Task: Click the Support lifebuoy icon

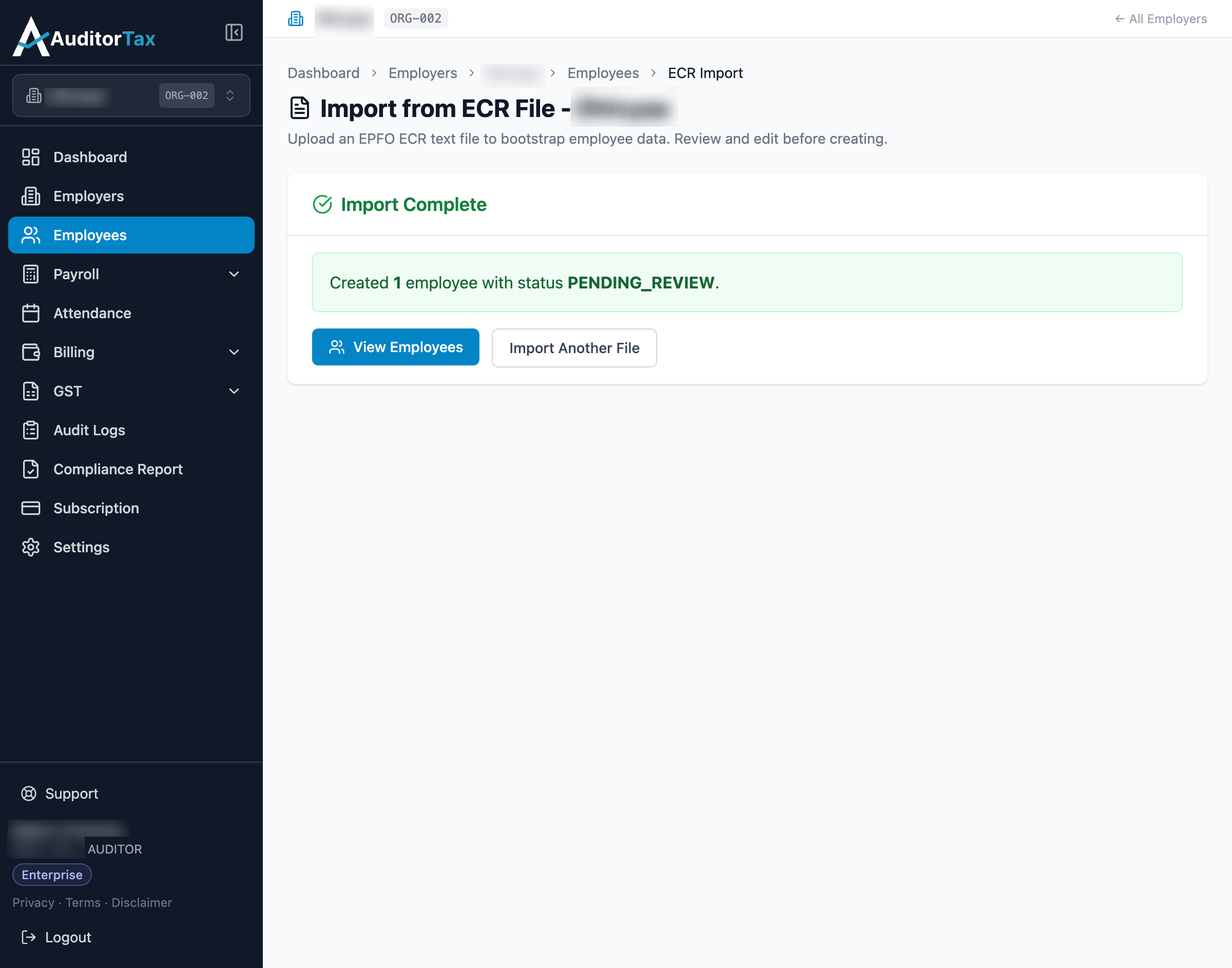Action: click(x=28, y=793)
